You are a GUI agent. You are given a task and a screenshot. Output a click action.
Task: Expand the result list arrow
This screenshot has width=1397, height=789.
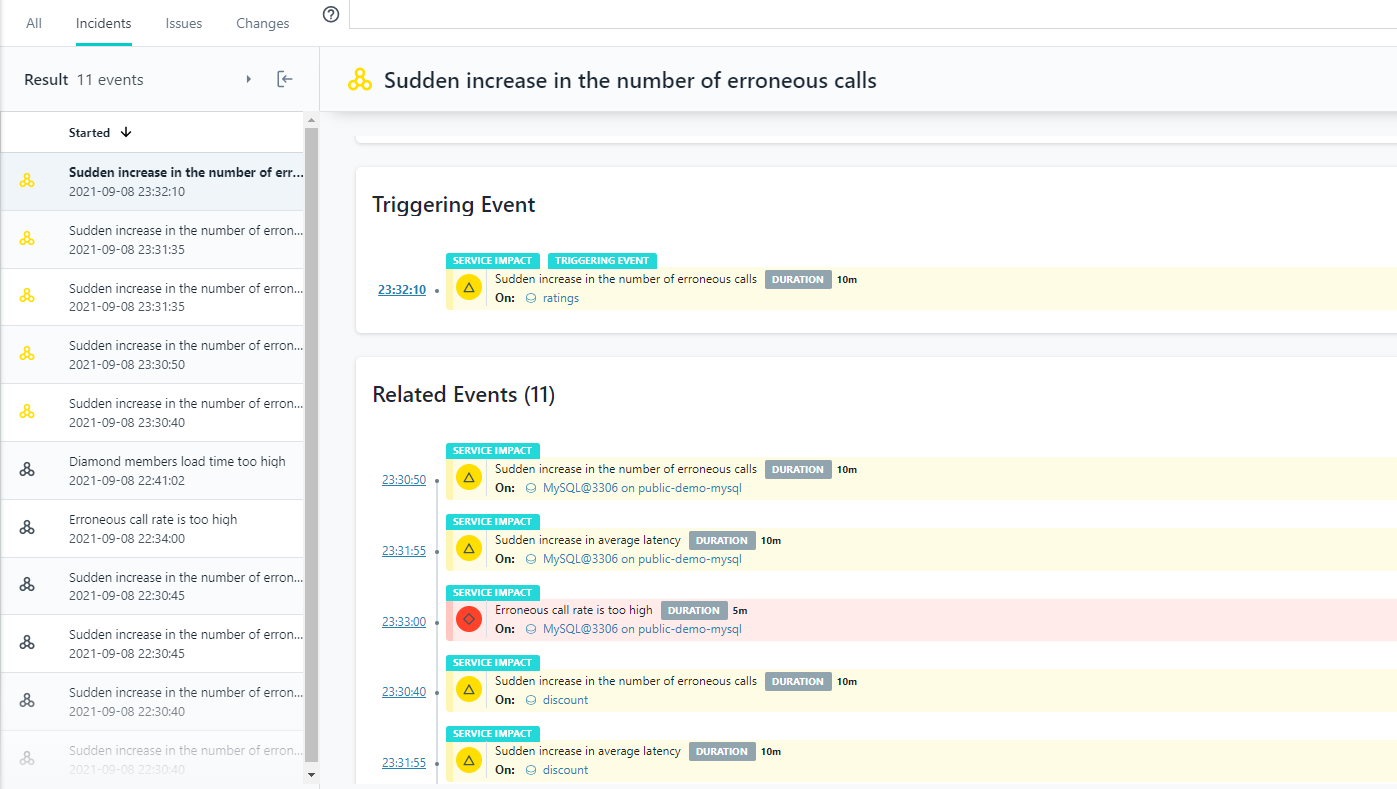(x=248, y=79)
